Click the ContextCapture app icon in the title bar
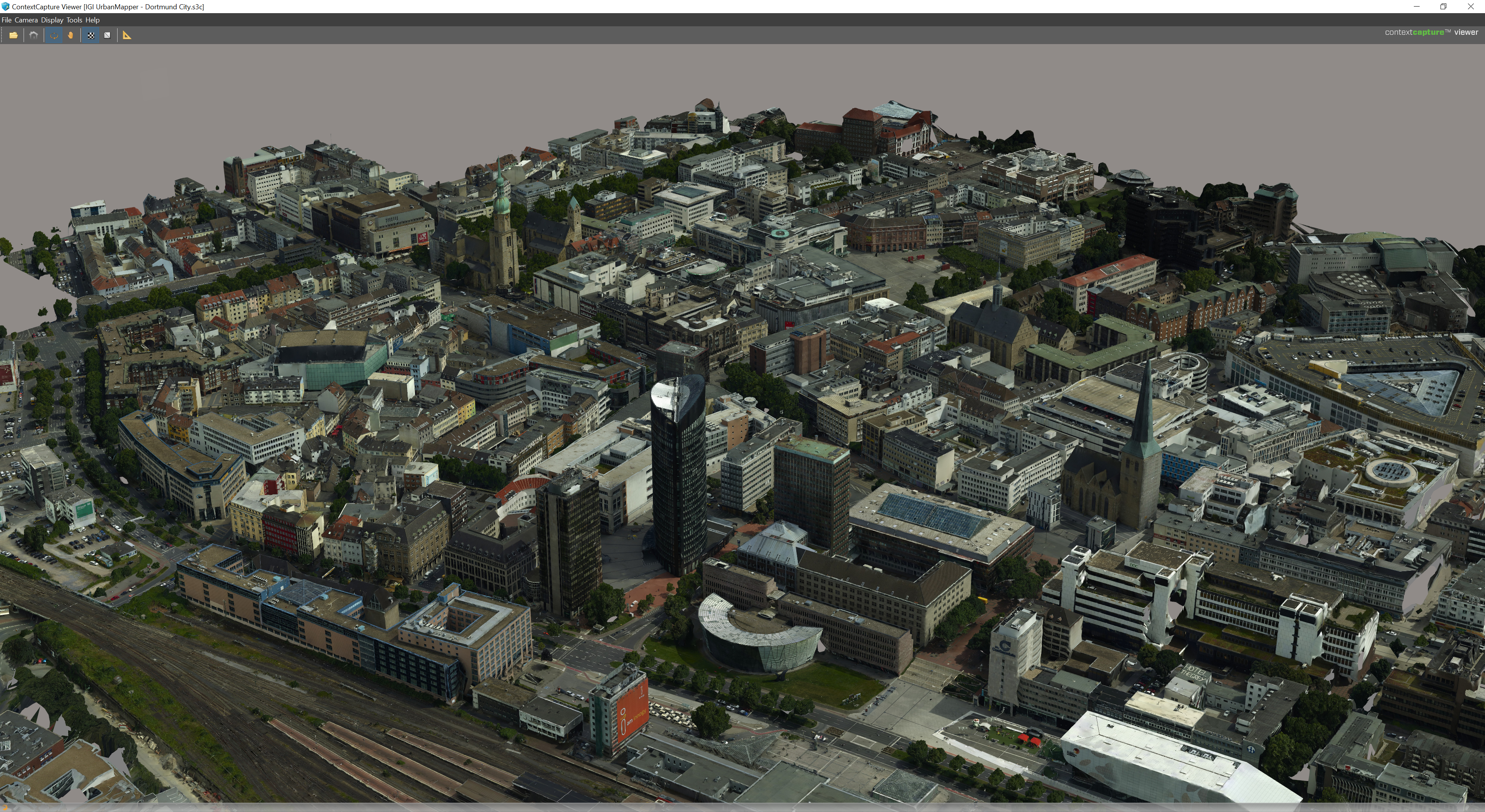This screenshot has width=1485, height=812. click(x=5, y=6)
